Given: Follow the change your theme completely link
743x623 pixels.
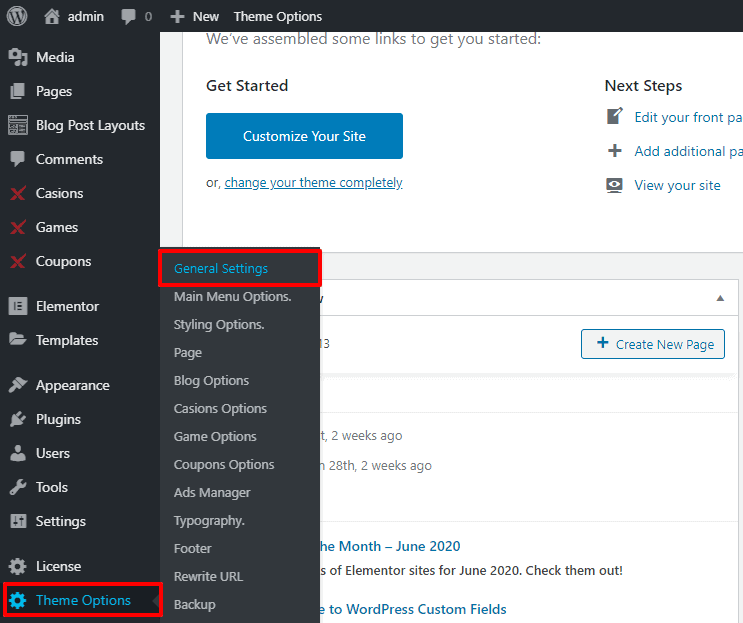Looking at the screenshot, I should tap(313, 182).
